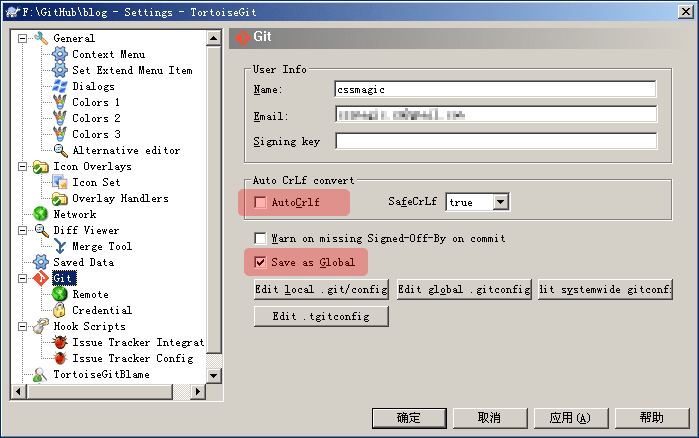
Task: Click the Hook Scripts icon
Action: pos(41,326)
